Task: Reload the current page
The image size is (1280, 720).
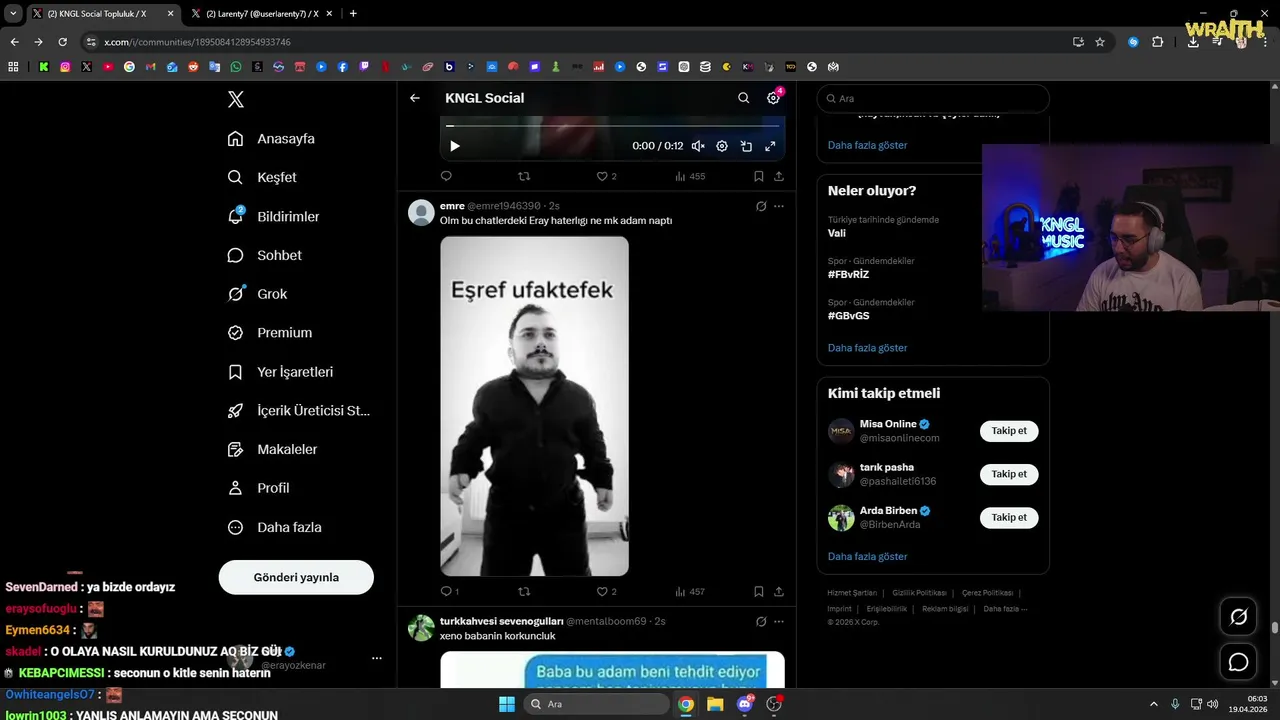Action: 62,42
